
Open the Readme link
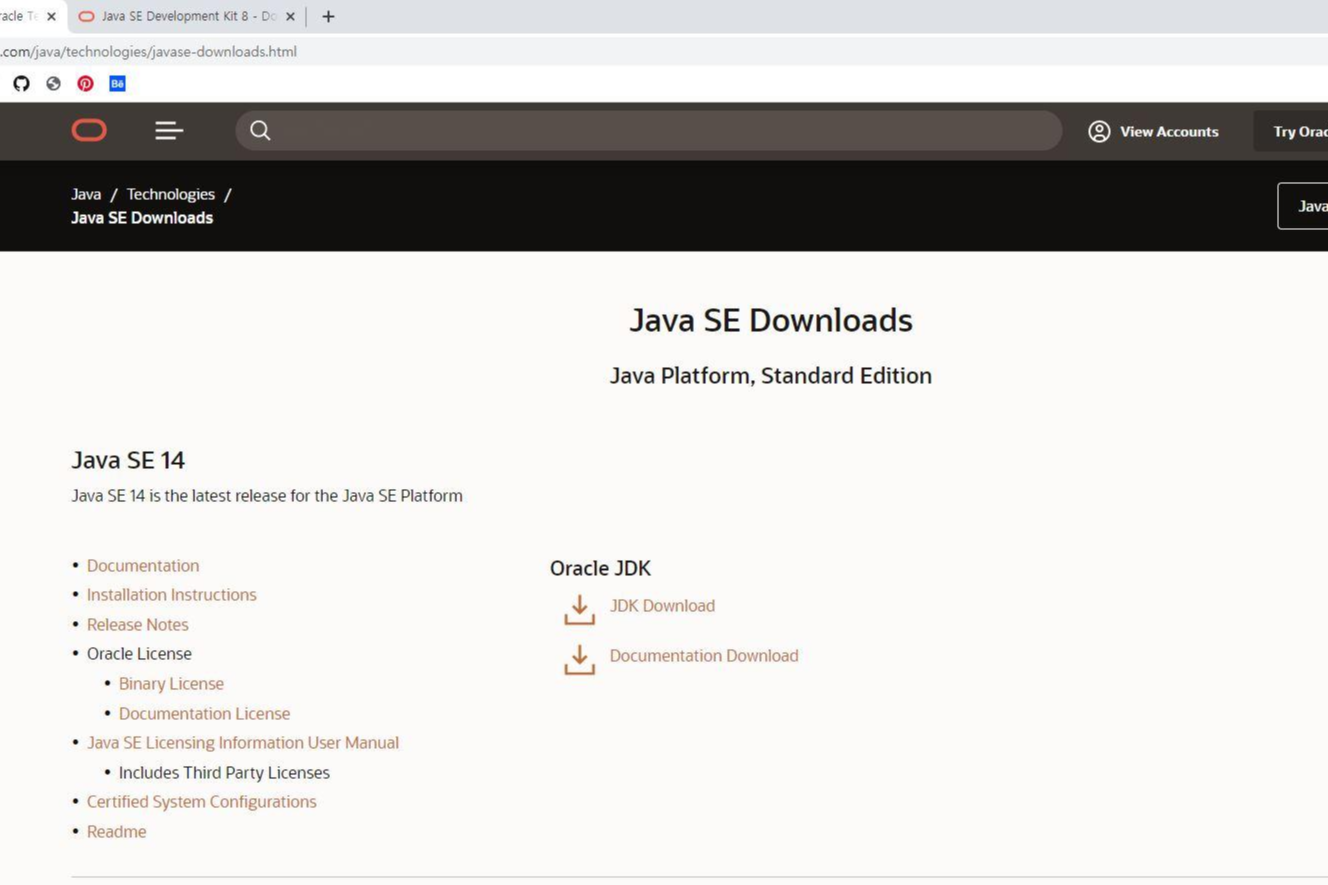(116, 832)
